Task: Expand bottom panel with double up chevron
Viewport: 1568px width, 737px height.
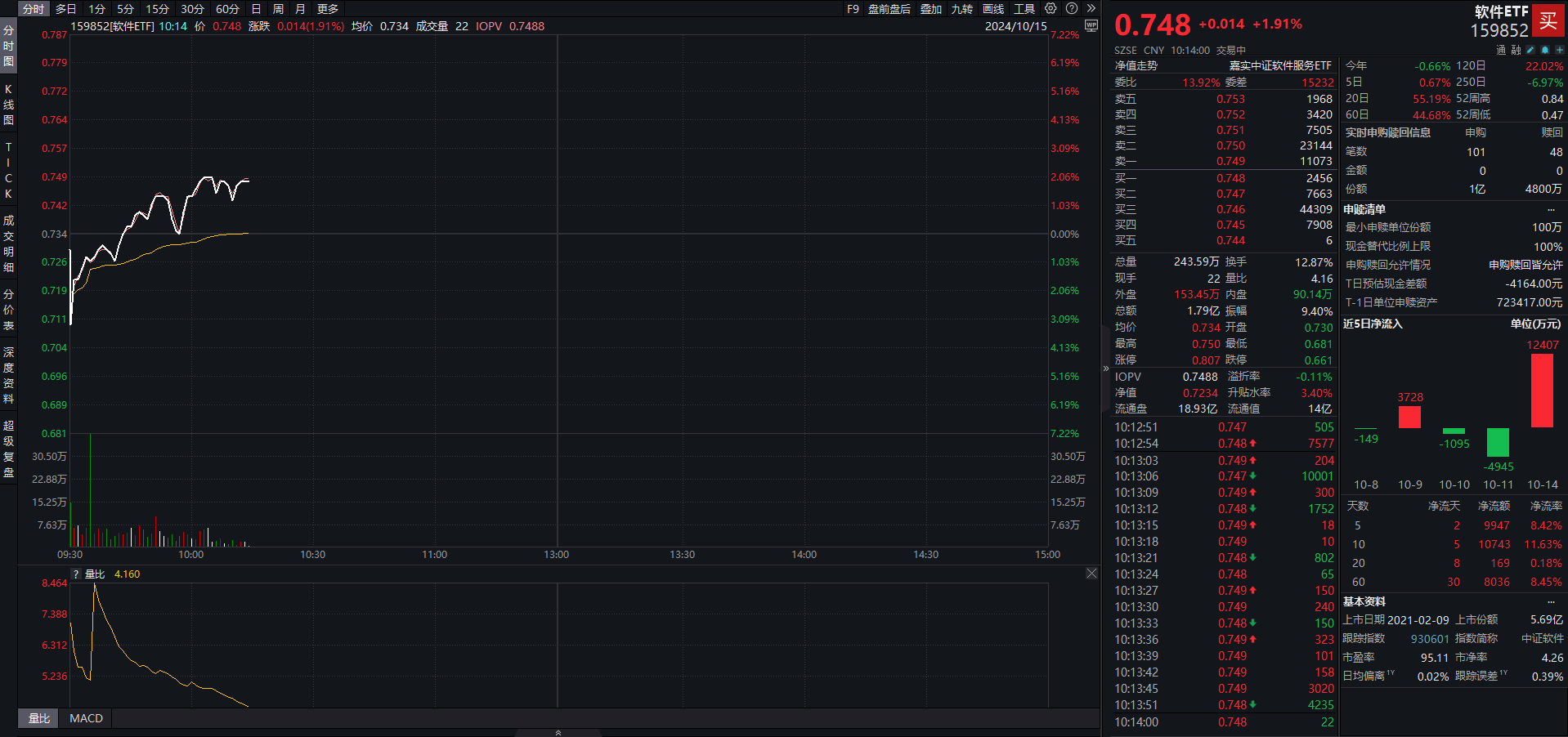Action: pyautogui.click(x=558, y=733)
